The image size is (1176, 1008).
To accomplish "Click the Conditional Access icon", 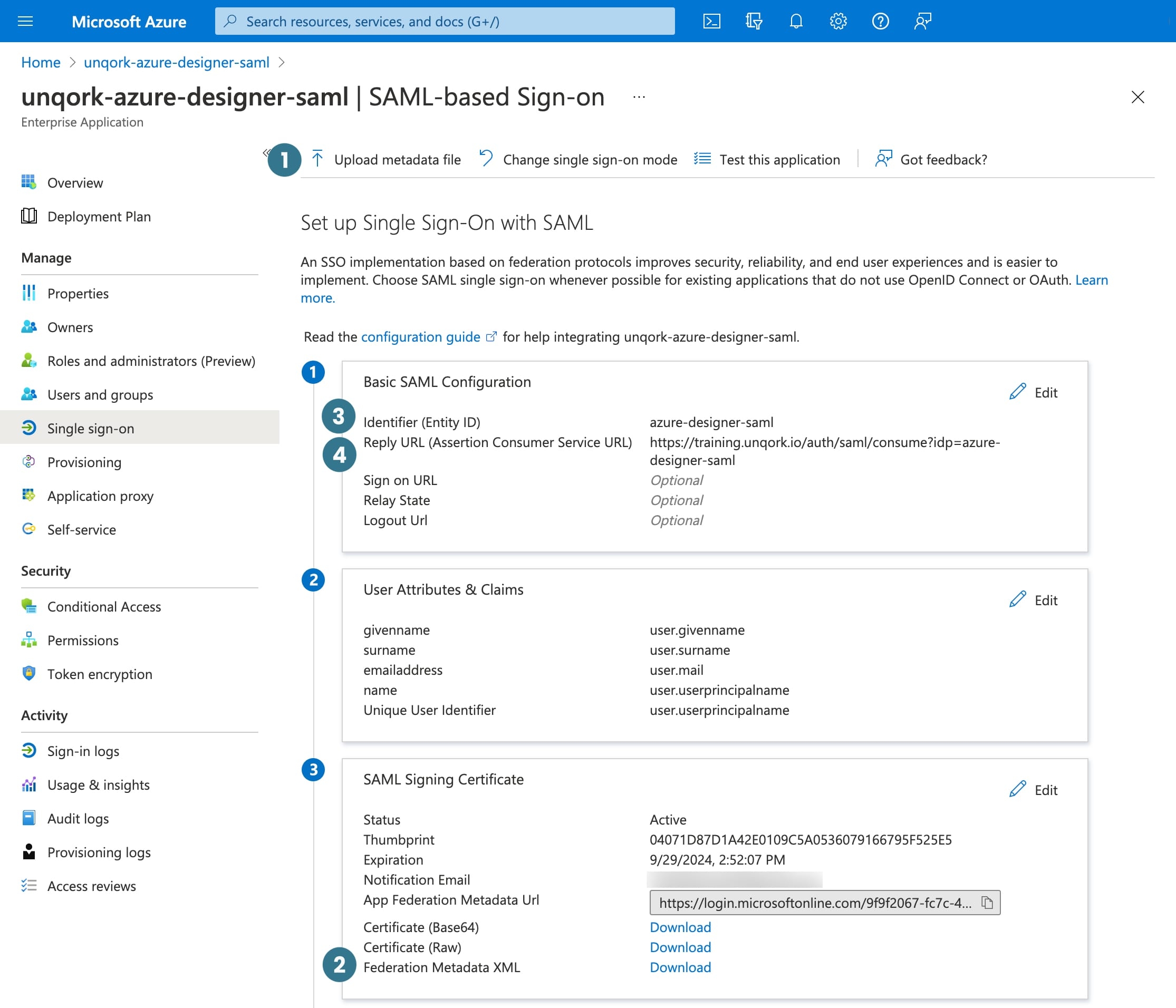I will tap(29, 606).
